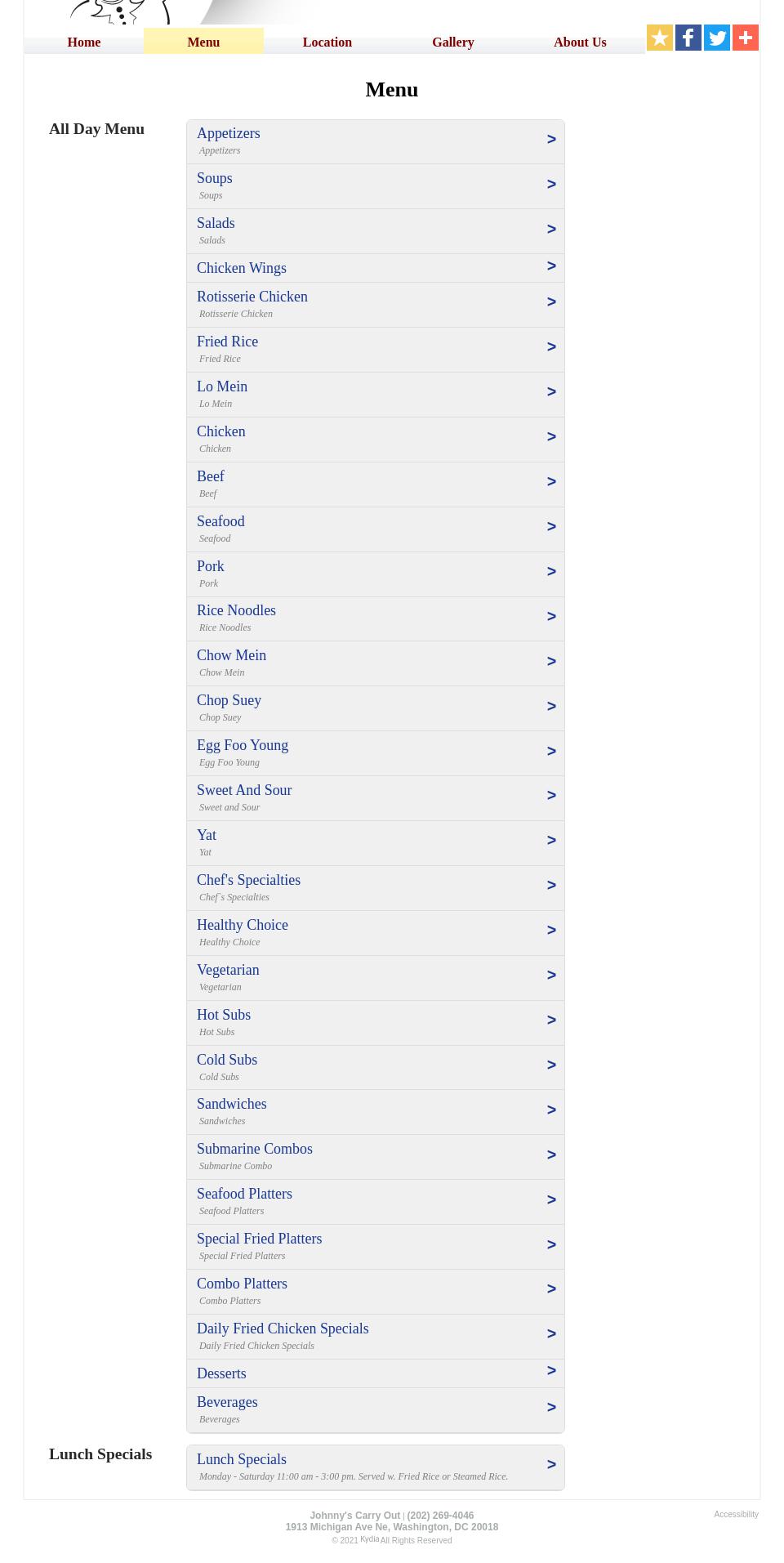Open the Home navigation tab
The width and height of the screenshot is (784, 1563).
[x=84, y=42]
